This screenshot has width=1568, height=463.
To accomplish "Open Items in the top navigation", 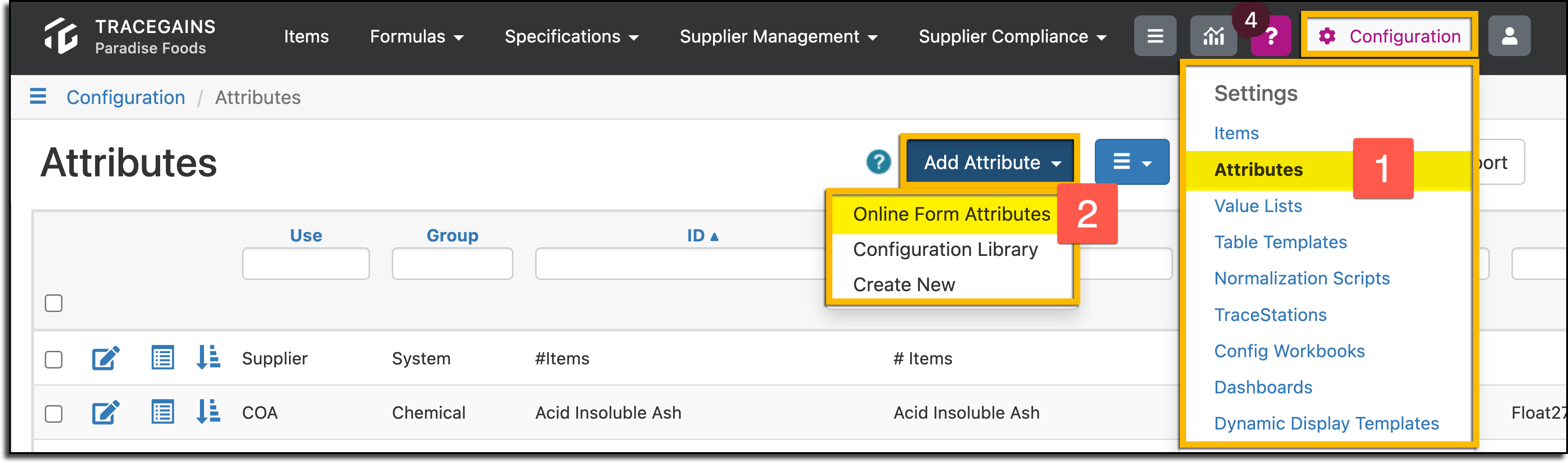I will point(306,37).
